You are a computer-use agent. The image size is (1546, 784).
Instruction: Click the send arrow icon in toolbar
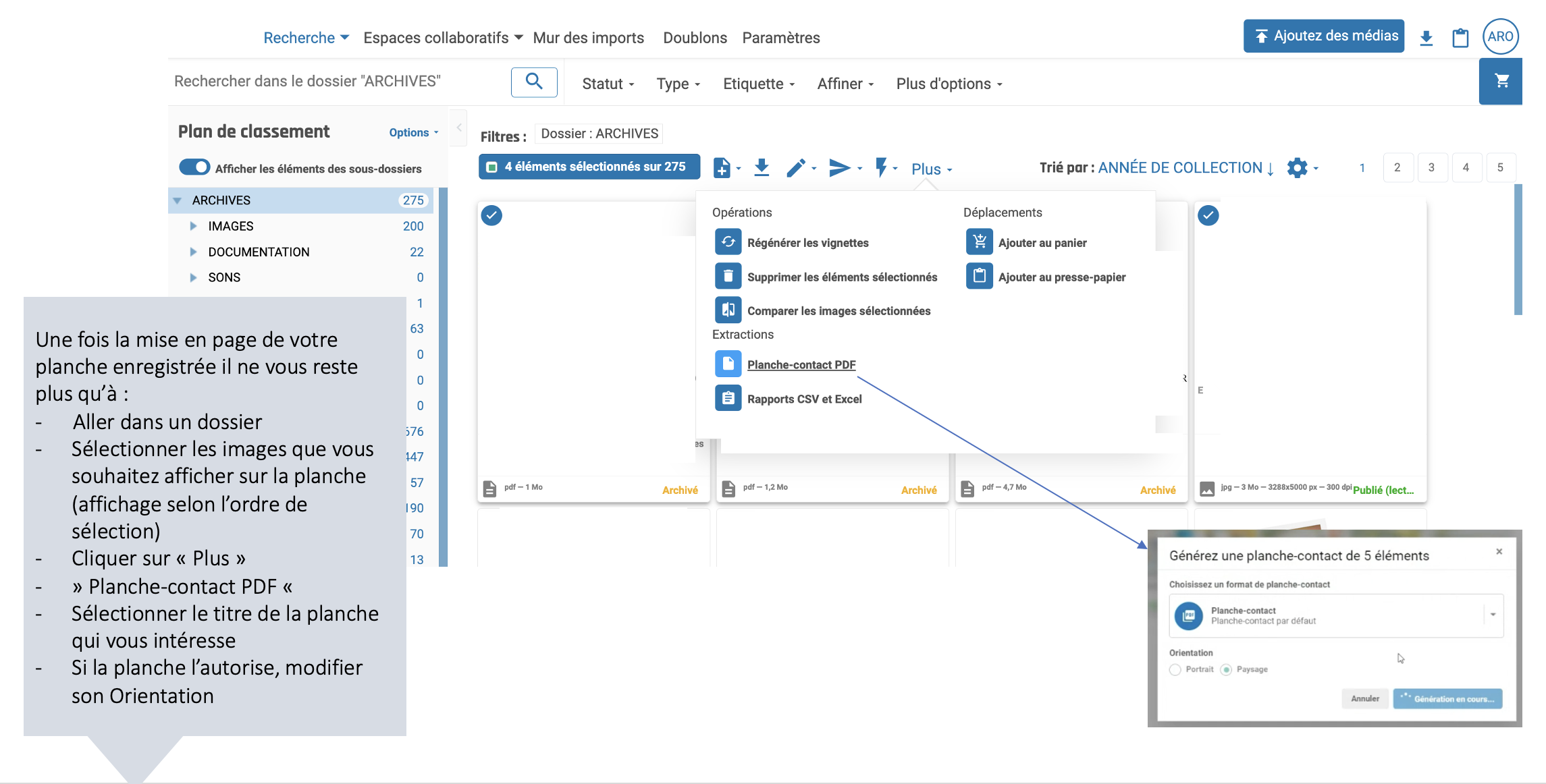839,168
